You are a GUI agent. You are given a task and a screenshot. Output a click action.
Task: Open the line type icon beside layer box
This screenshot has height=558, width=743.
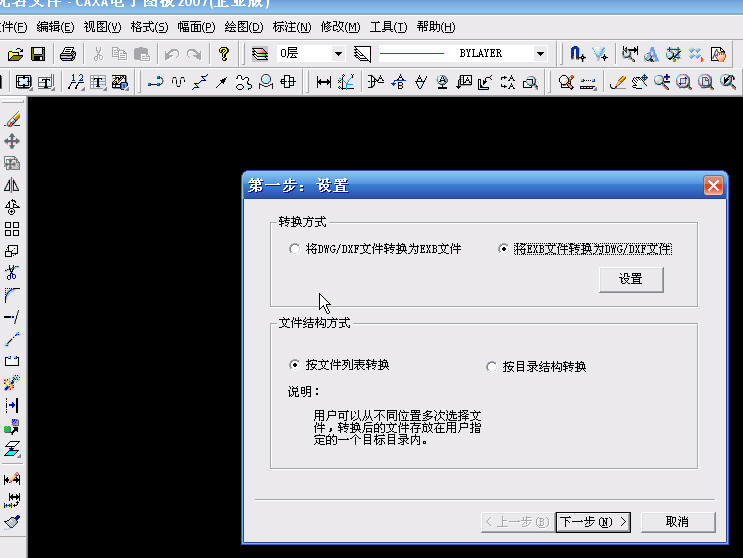pos(362,54)
